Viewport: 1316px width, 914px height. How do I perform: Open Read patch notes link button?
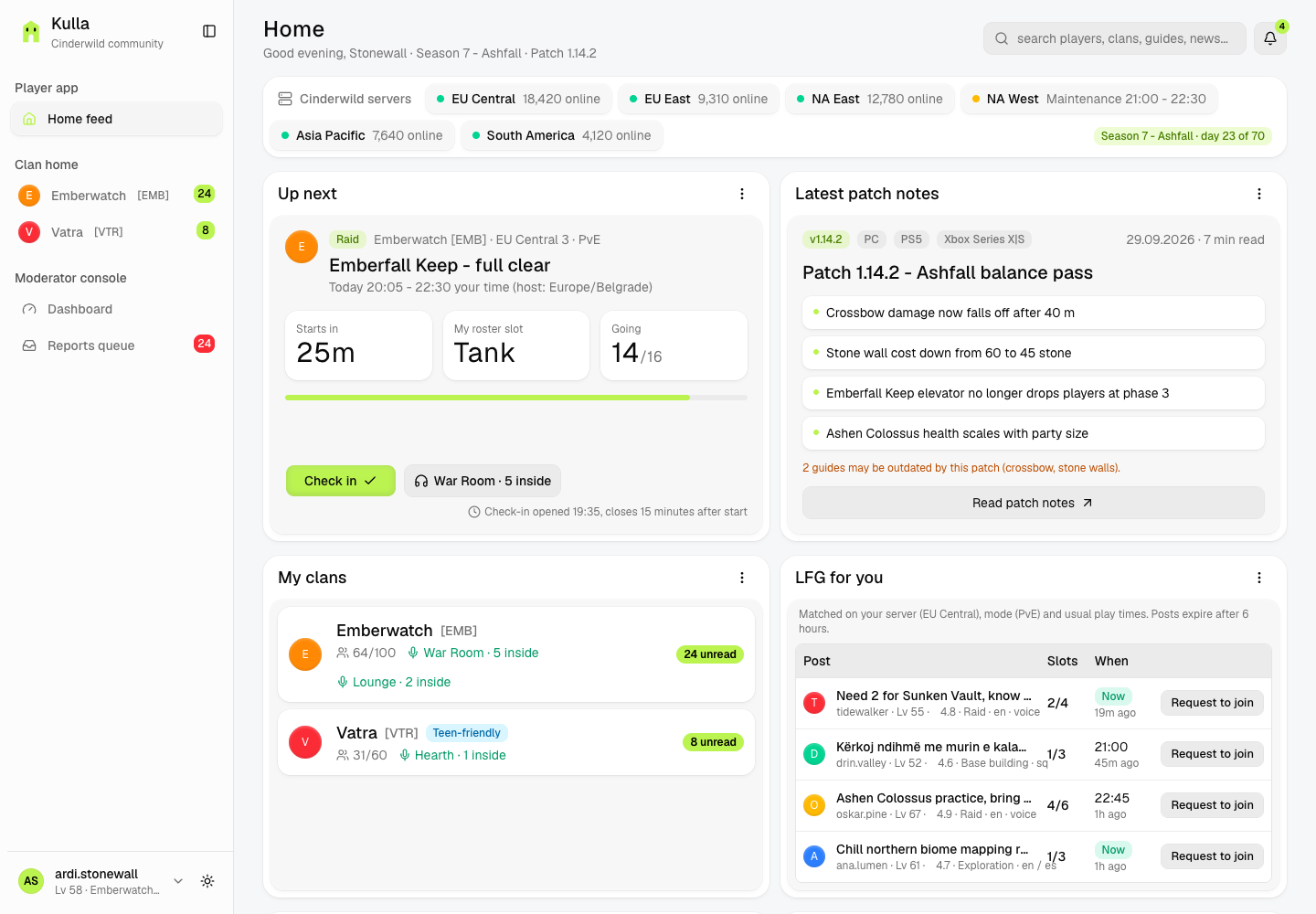(1034, 503)
